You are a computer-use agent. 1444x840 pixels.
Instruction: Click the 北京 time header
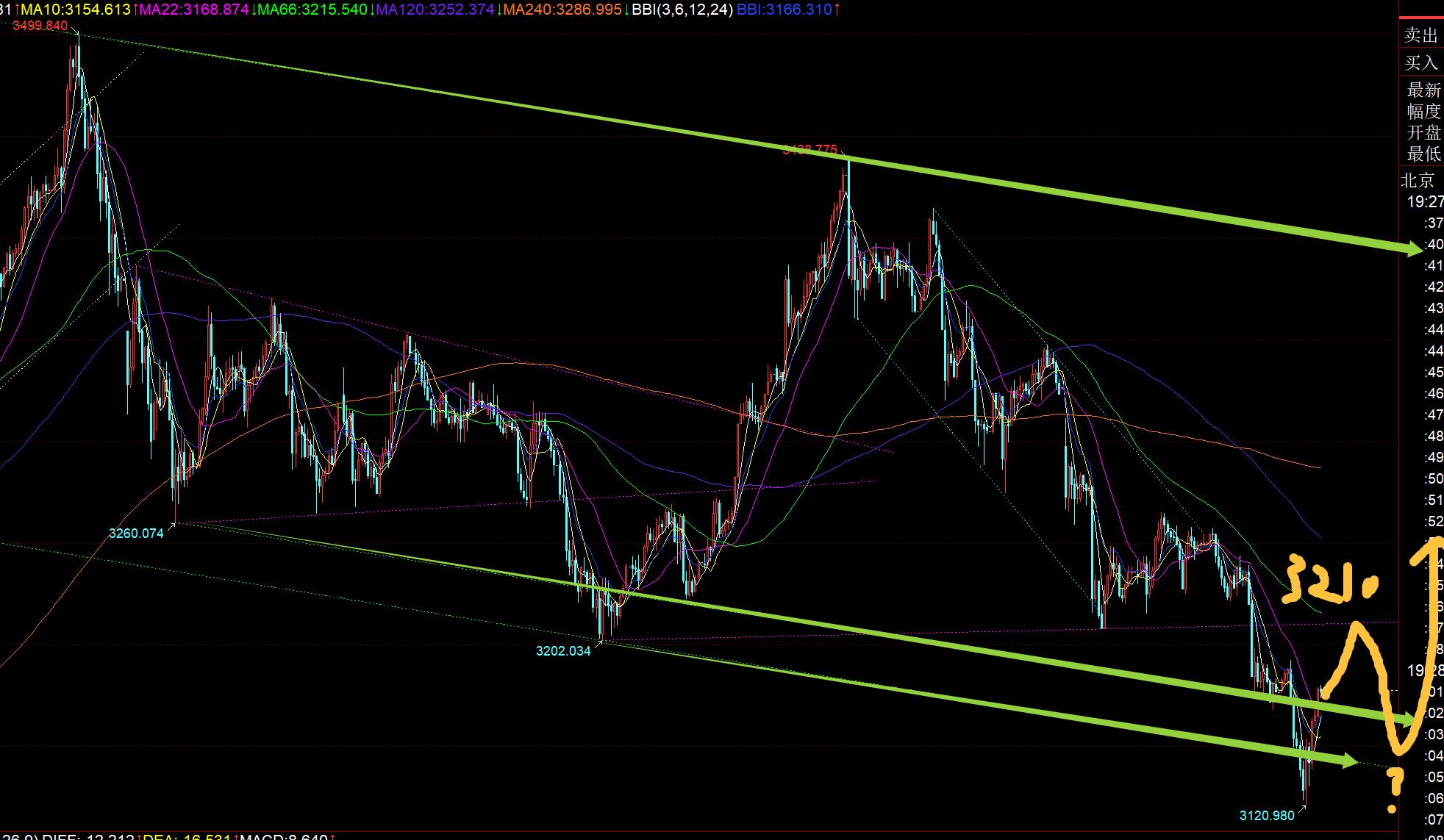(x=1418, y=181)
